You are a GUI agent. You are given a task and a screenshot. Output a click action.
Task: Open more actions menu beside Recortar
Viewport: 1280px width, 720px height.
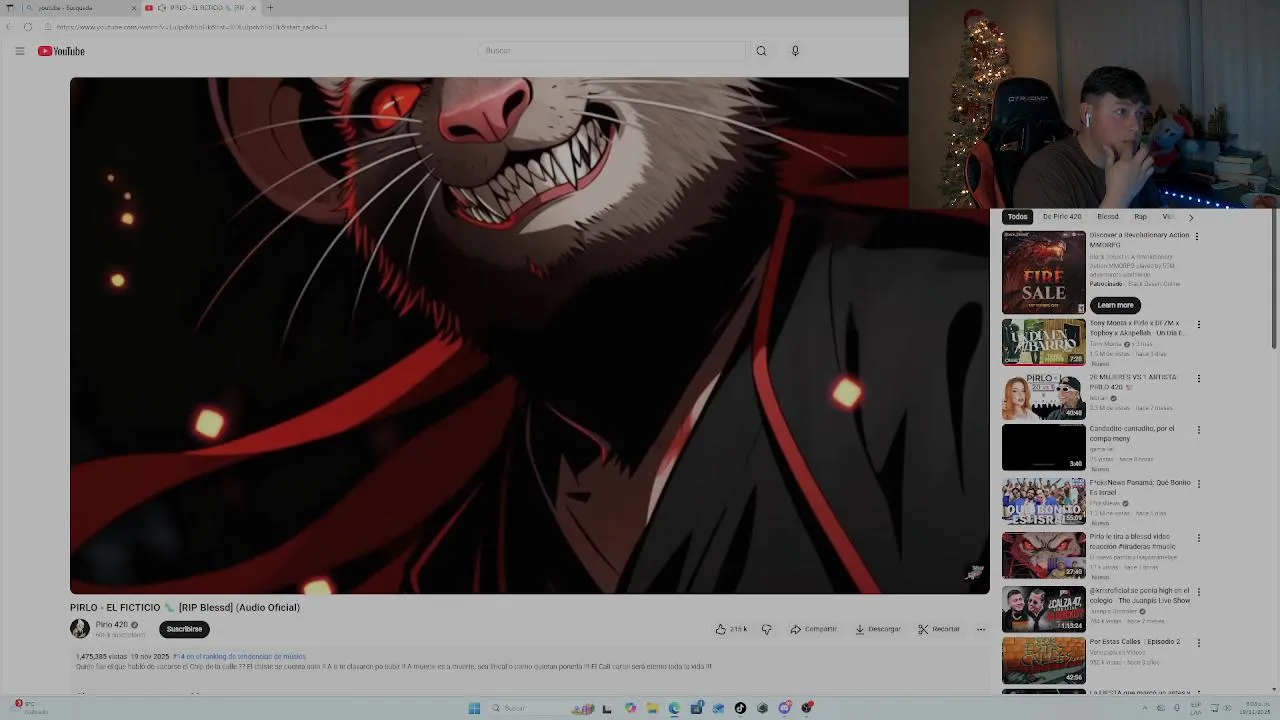980,629
